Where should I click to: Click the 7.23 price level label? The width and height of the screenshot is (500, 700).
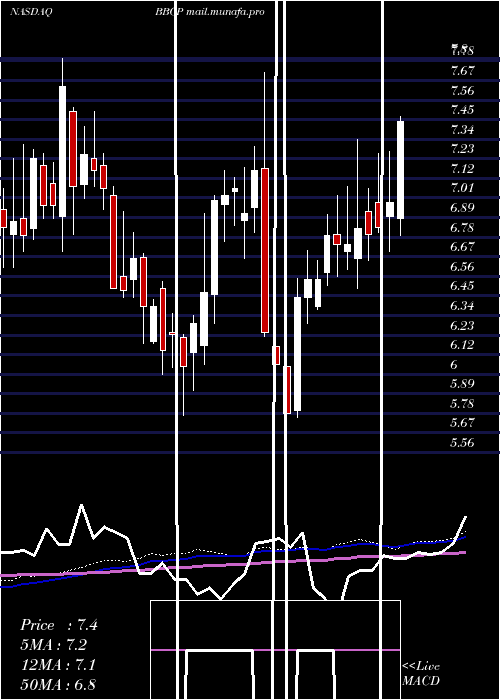tap(462, 149)
